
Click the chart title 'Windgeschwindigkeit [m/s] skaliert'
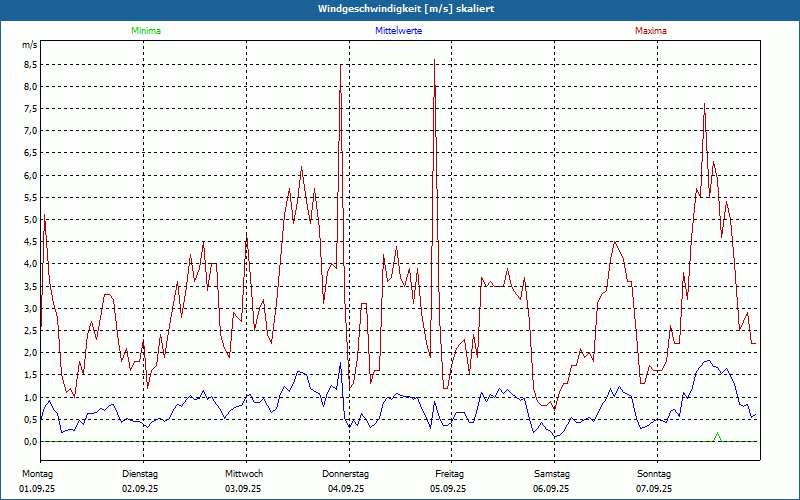tap(406, 9)
